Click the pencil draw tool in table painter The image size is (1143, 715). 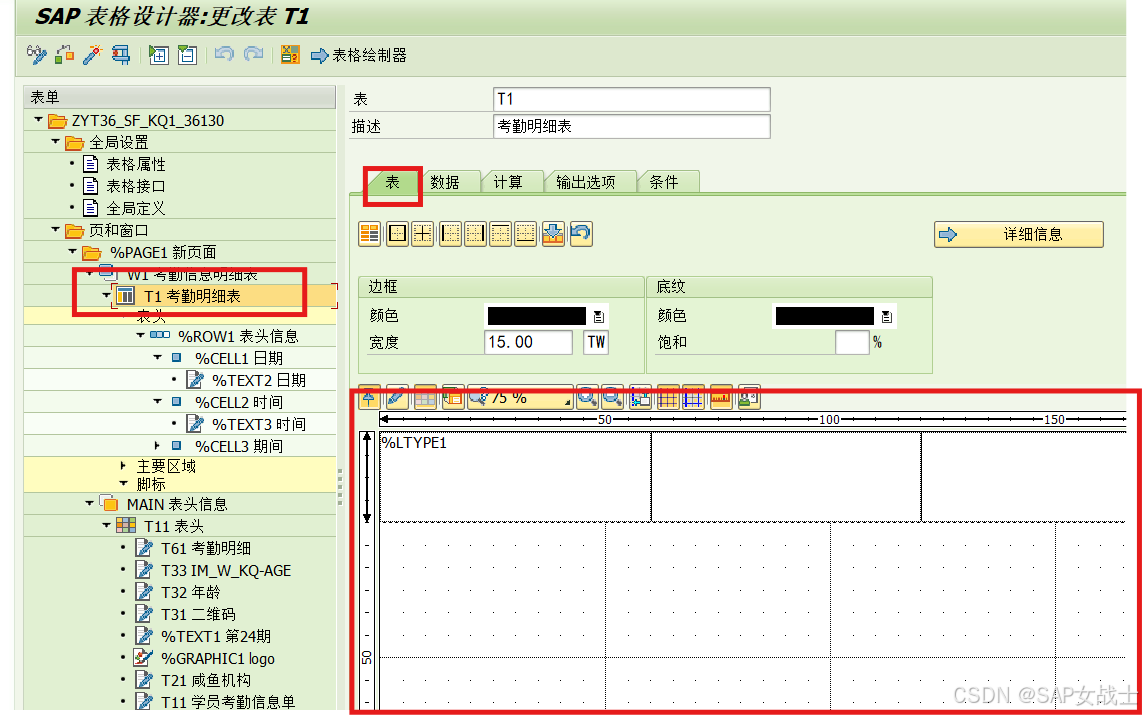397,397
